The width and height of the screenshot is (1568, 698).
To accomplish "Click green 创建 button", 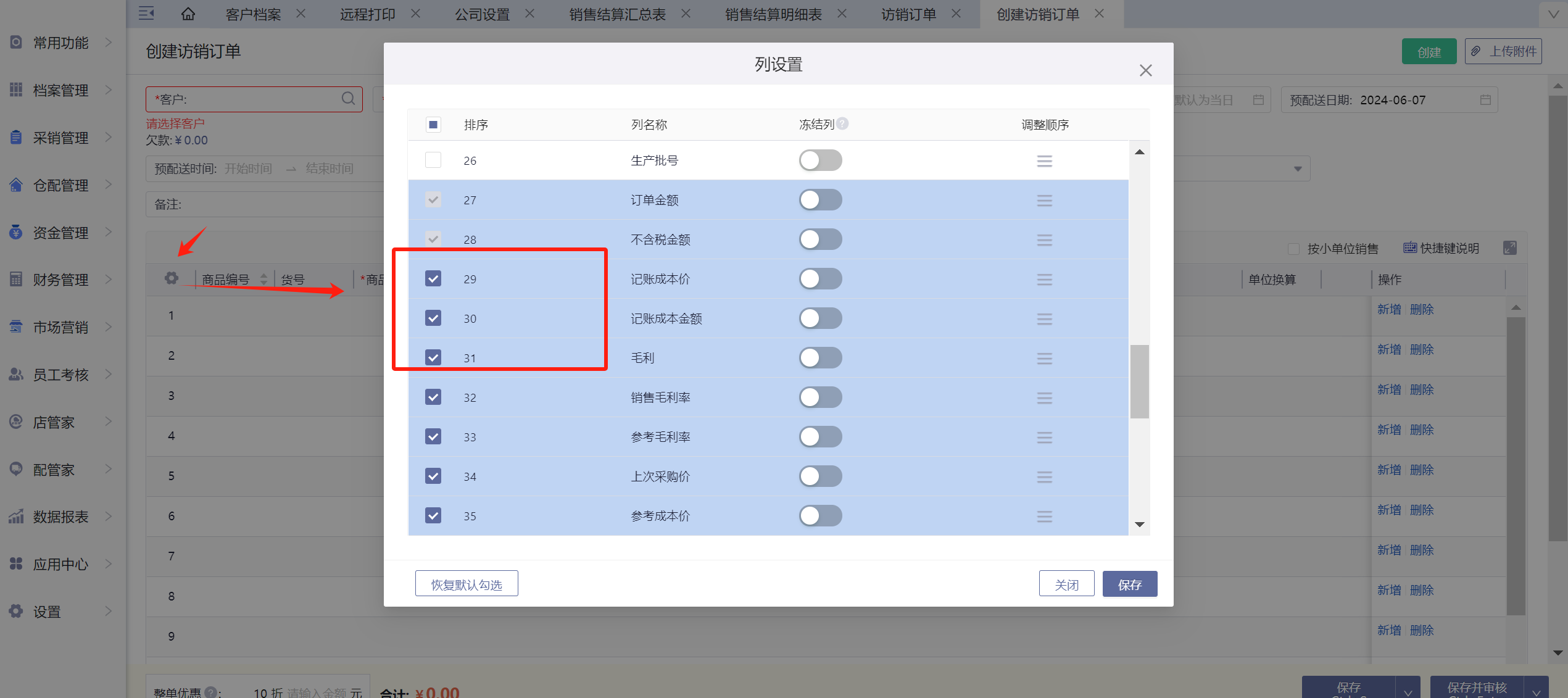I will point(1429,51).
